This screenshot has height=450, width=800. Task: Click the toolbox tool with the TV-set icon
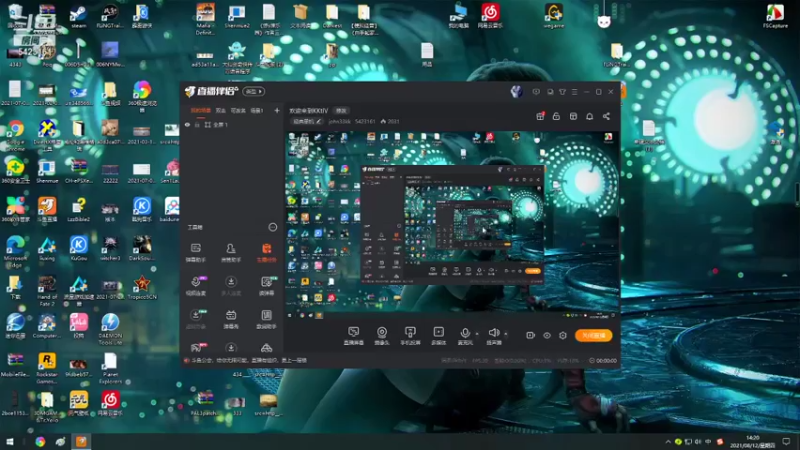pyautogui.click(x=231, y=319)
